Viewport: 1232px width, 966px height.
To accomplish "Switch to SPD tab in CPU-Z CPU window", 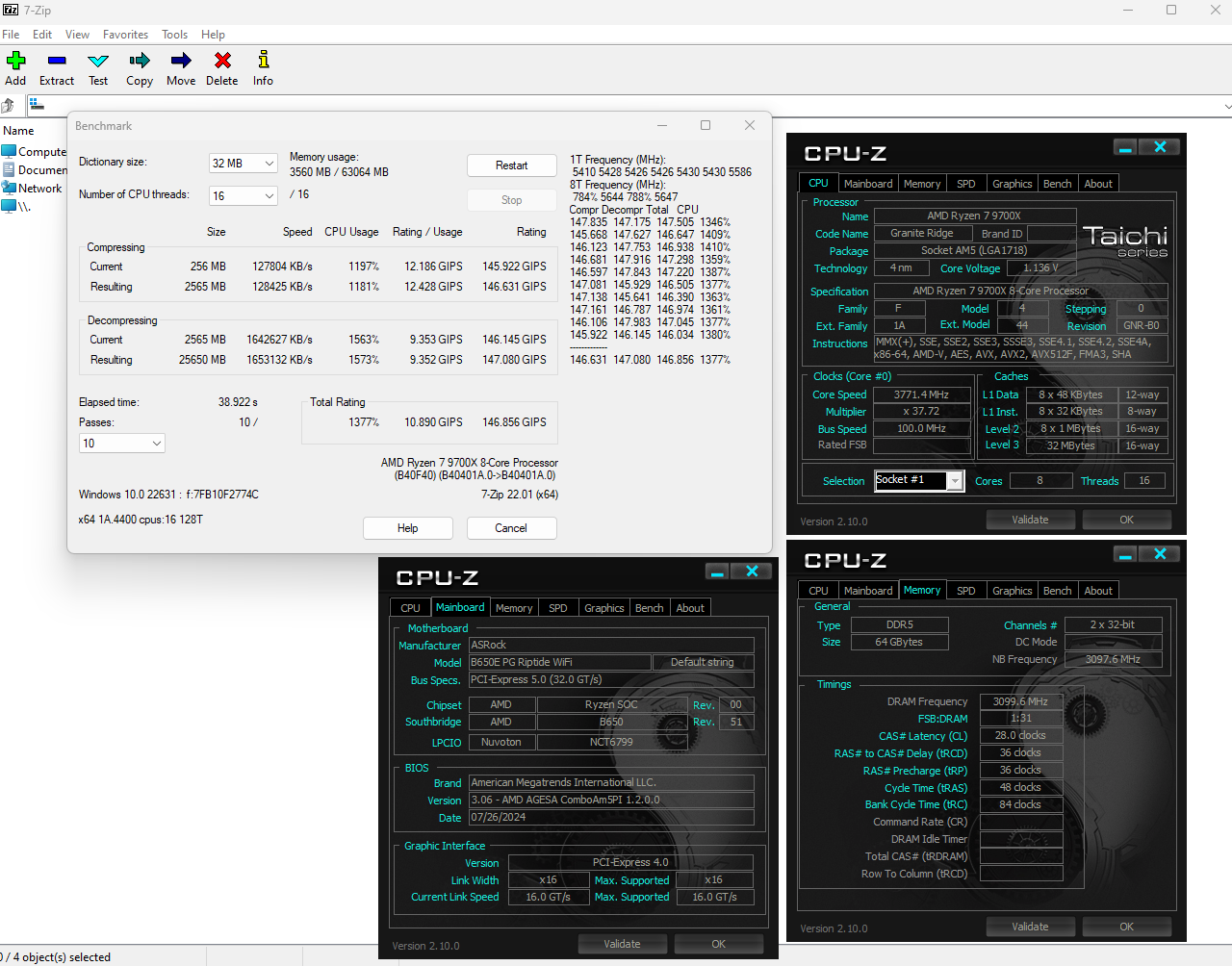I will pos(966,184).
